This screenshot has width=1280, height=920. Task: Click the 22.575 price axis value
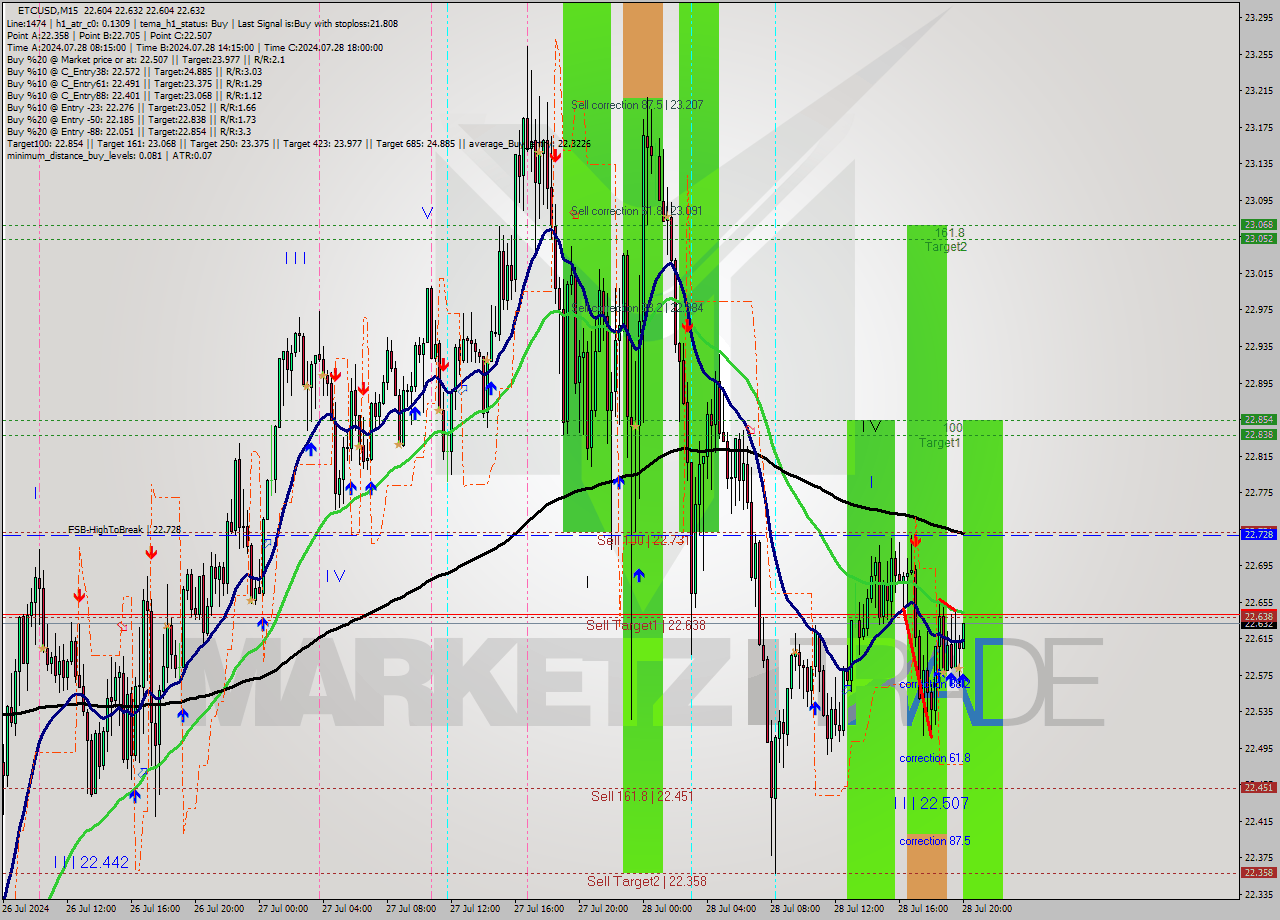coord(1258,676)
